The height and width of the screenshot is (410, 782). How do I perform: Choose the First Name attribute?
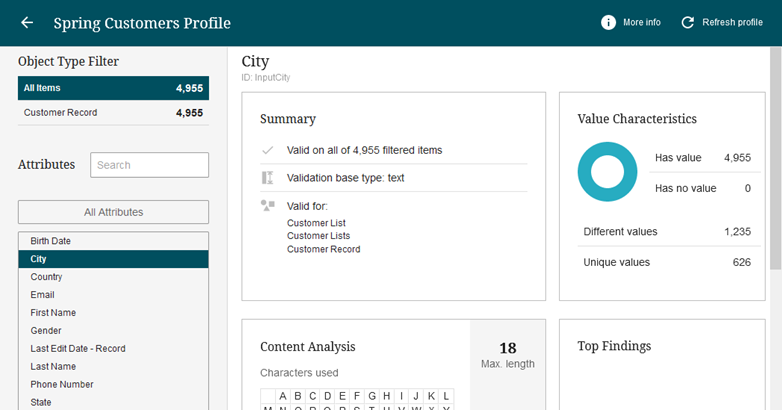[x=113, y=313]
